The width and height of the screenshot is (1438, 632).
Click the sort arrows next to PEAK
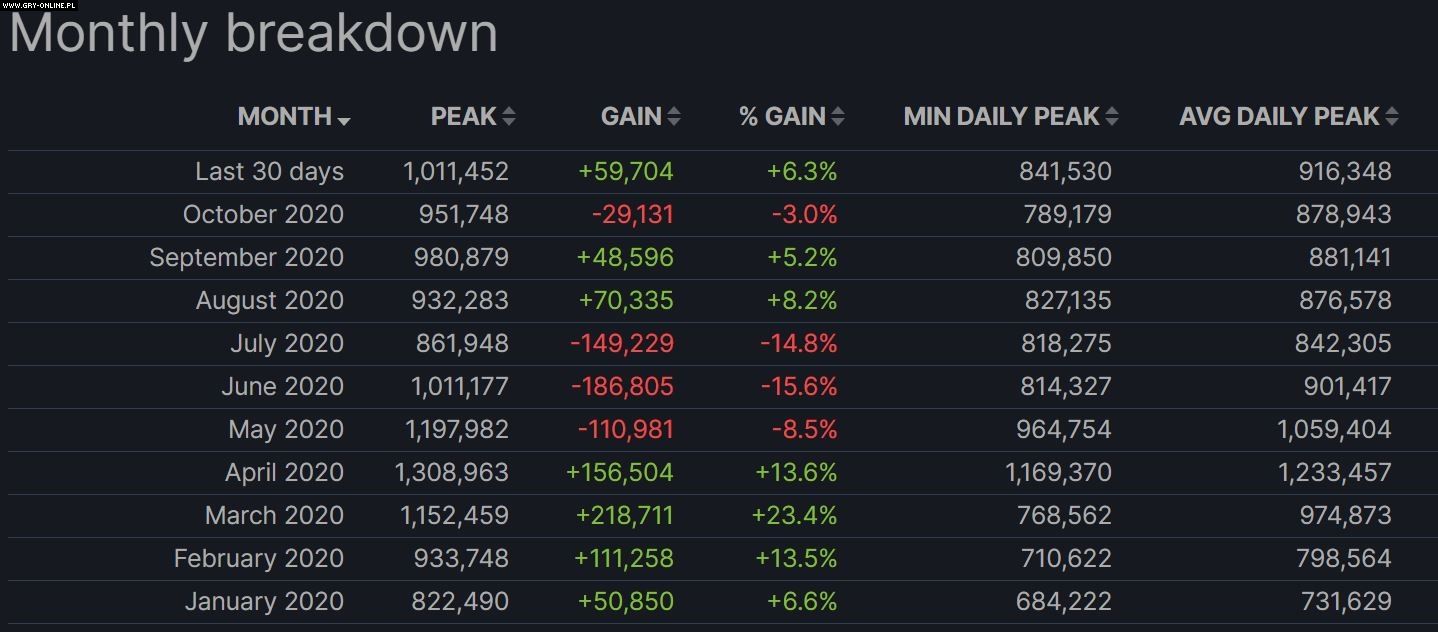tap(509, 117)
